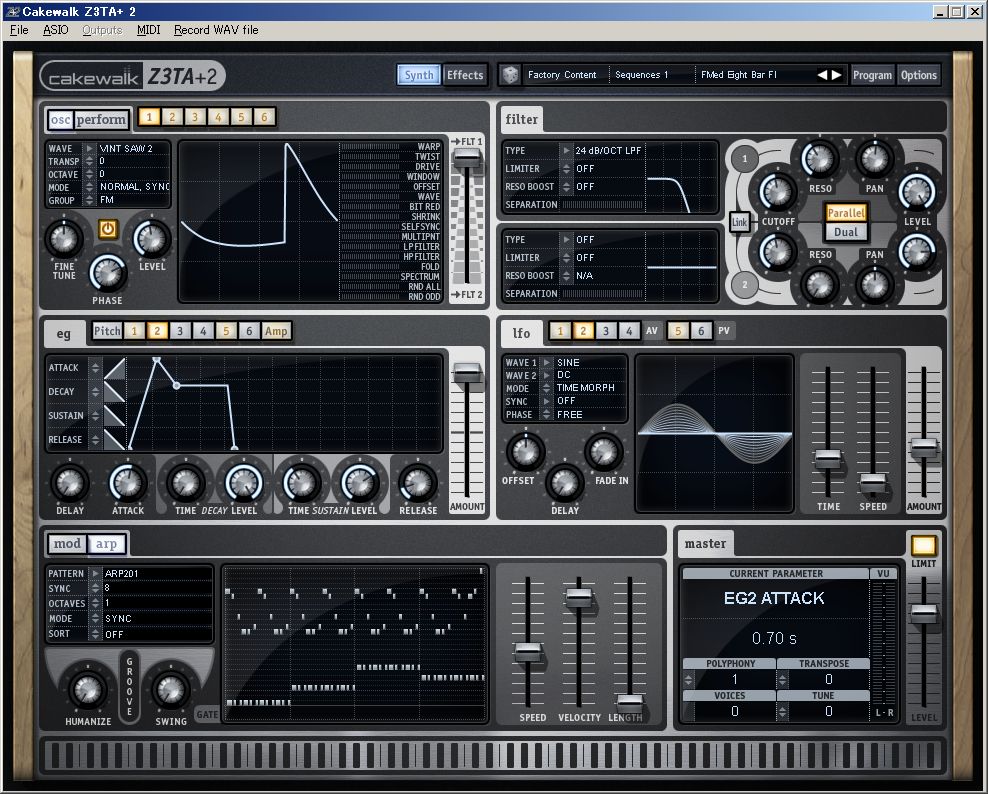The width and height of the screenshot is (988, 794).
Task: Open the LFO WAVE 2 dropdown
Action: tap(546, 375)
